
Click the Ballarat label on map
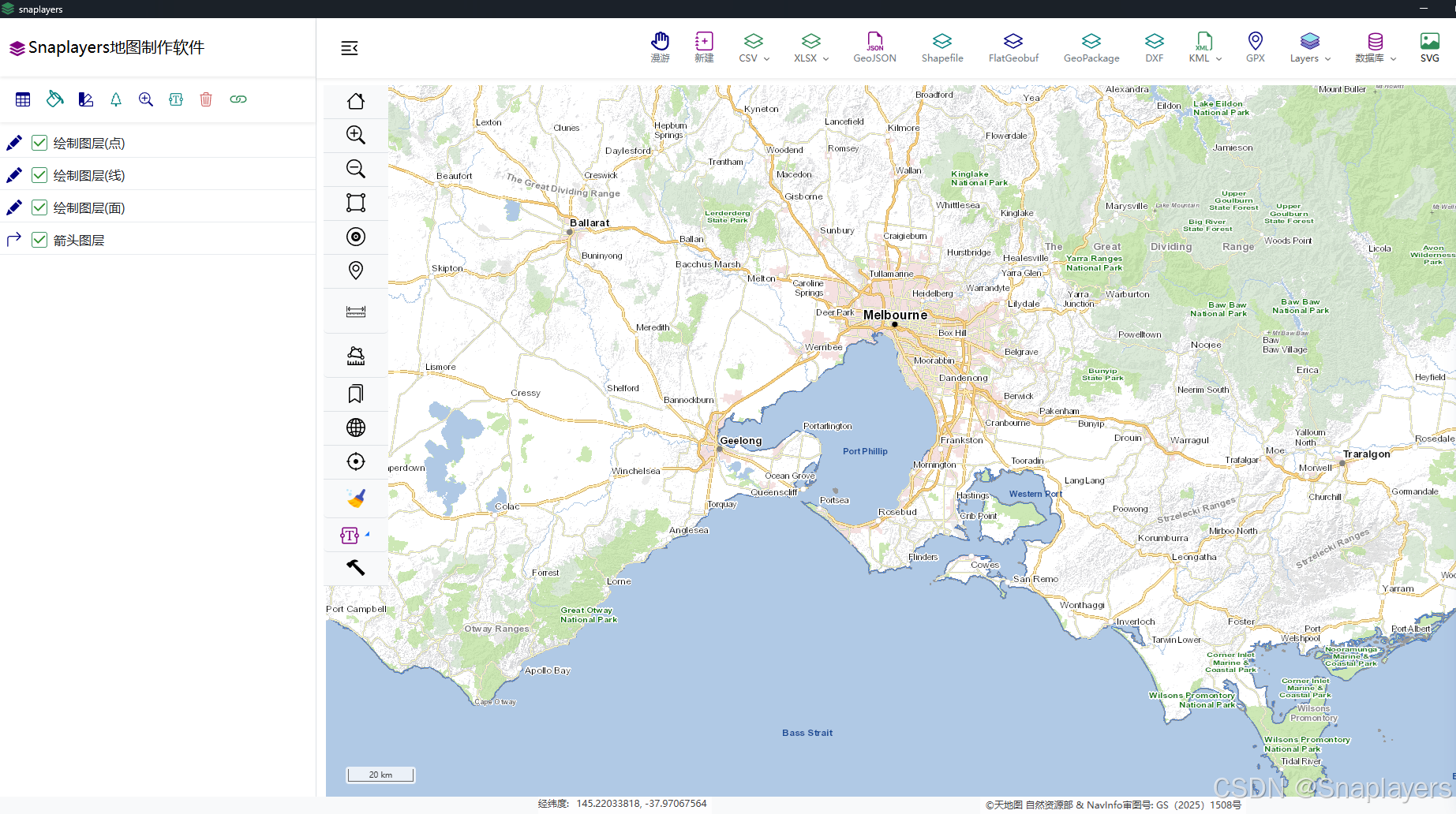pyautogui.click(x=590, y=223)
